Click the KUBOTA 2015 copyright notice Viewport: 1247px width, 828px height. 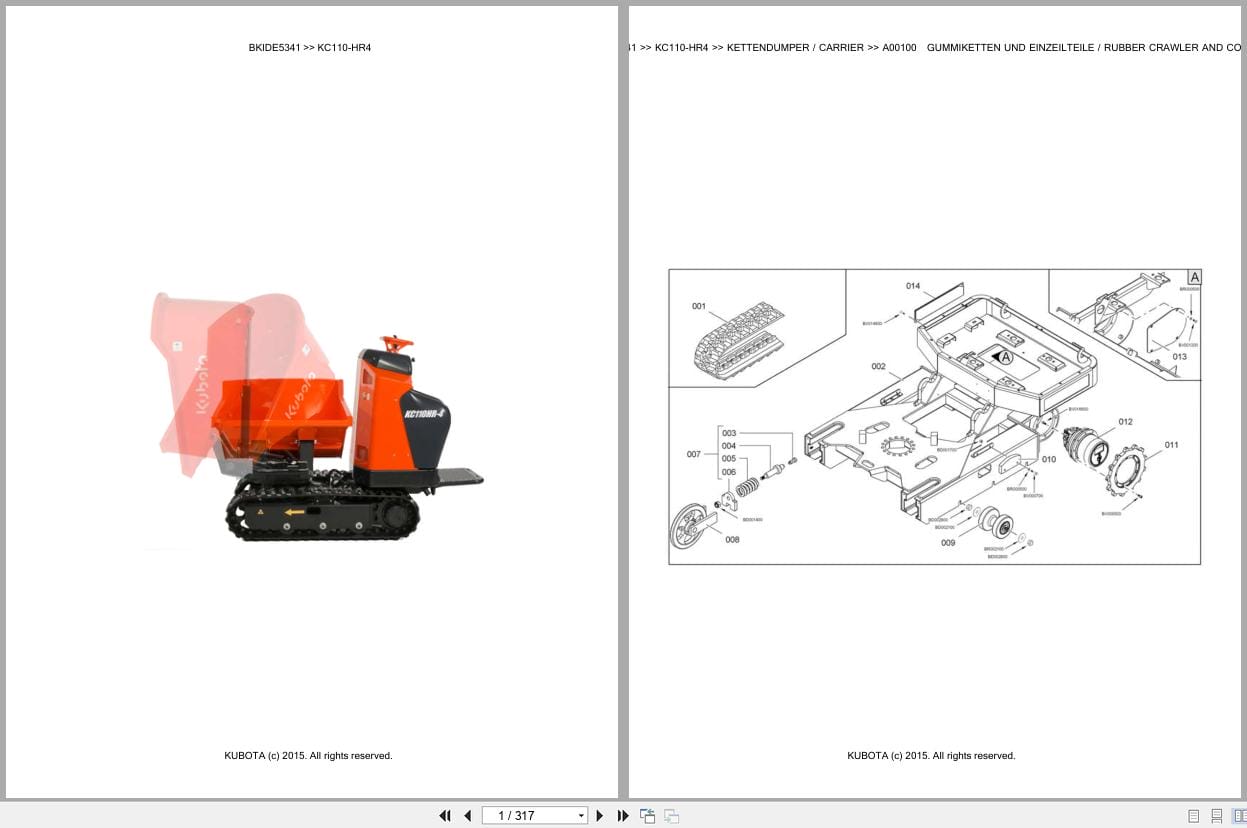point(308,755)
